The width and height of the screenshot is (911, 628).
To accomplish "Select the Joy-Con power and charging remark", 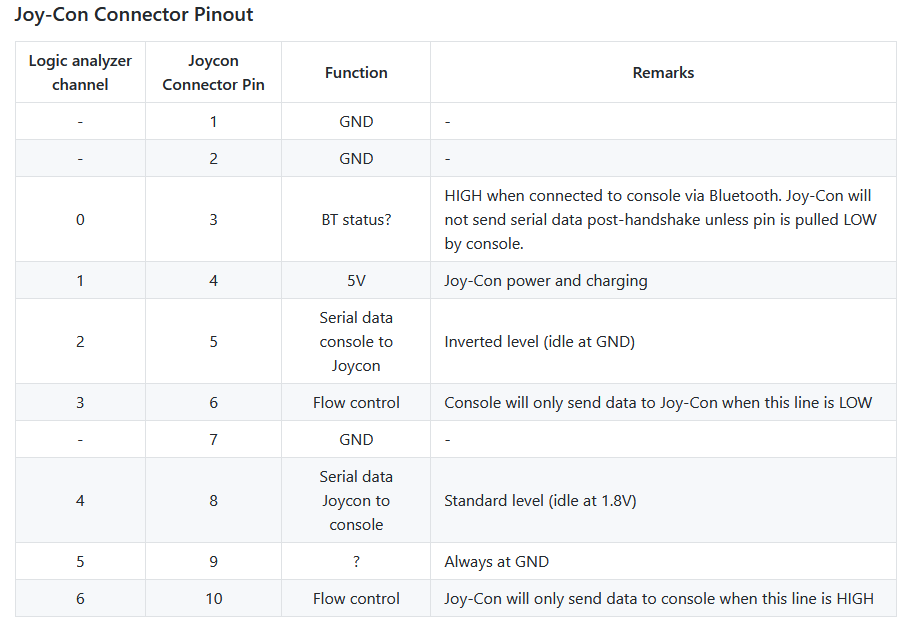I will pyautogui.click(x=545, y=281).
